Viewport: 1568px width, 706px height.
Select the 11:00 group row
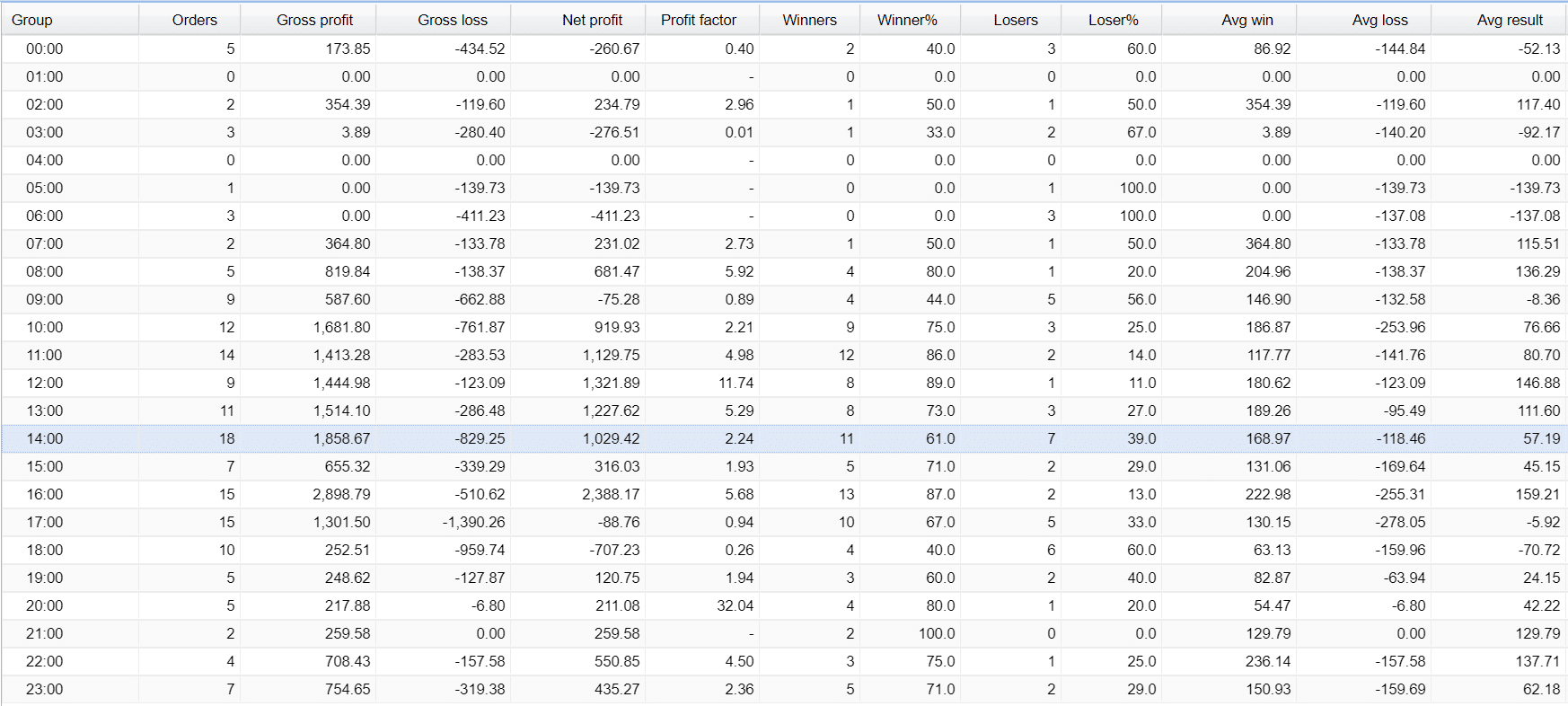pyautogui.click(x=784, y=355)
